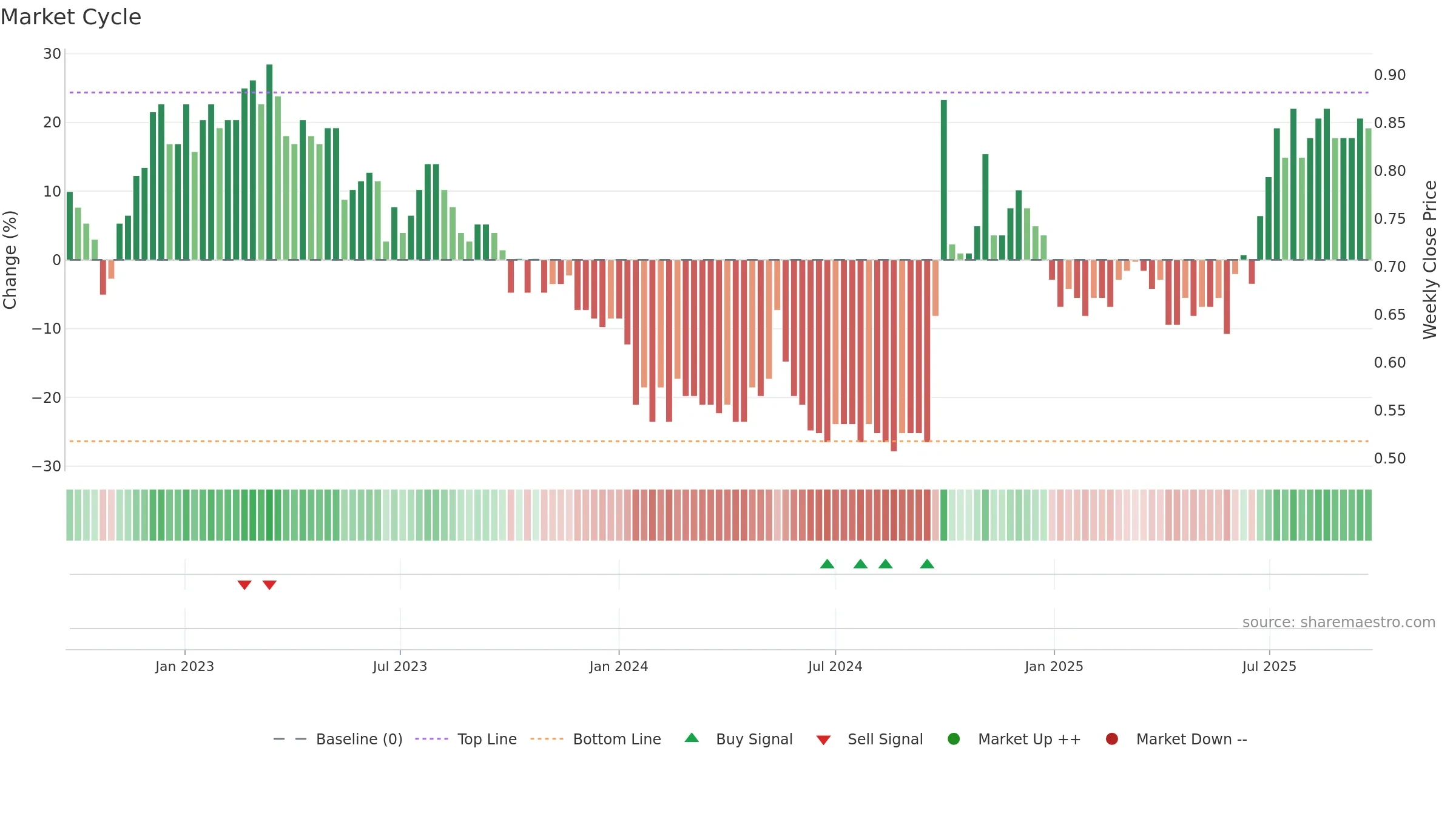Click the source: sharemaestro.com text

[1339, 622]
